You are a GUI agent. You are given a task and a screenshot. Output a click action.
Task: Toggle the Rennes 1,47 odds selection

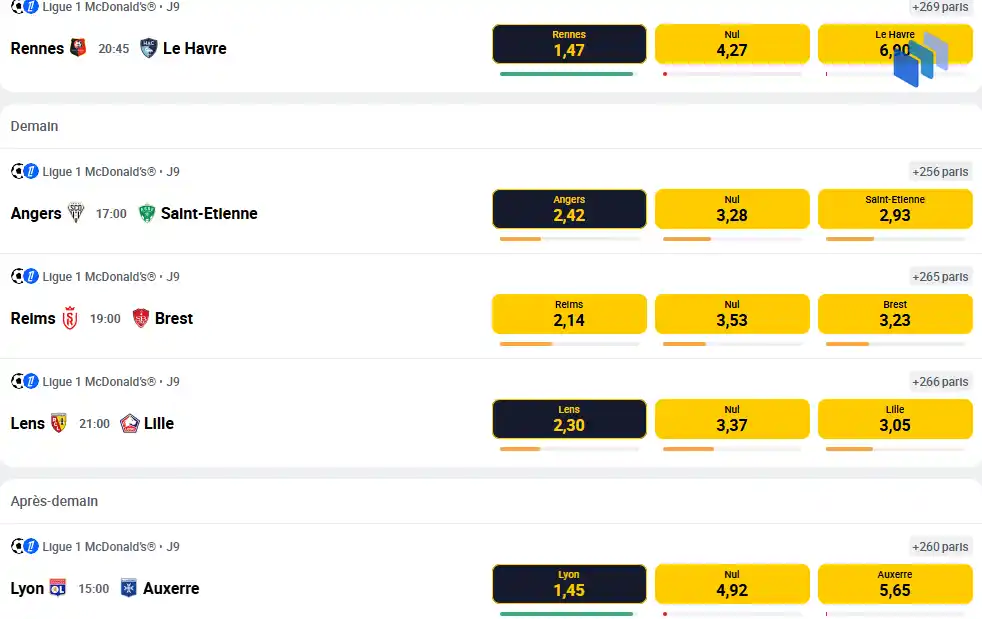pyautogui.click(x=569, y=44)
